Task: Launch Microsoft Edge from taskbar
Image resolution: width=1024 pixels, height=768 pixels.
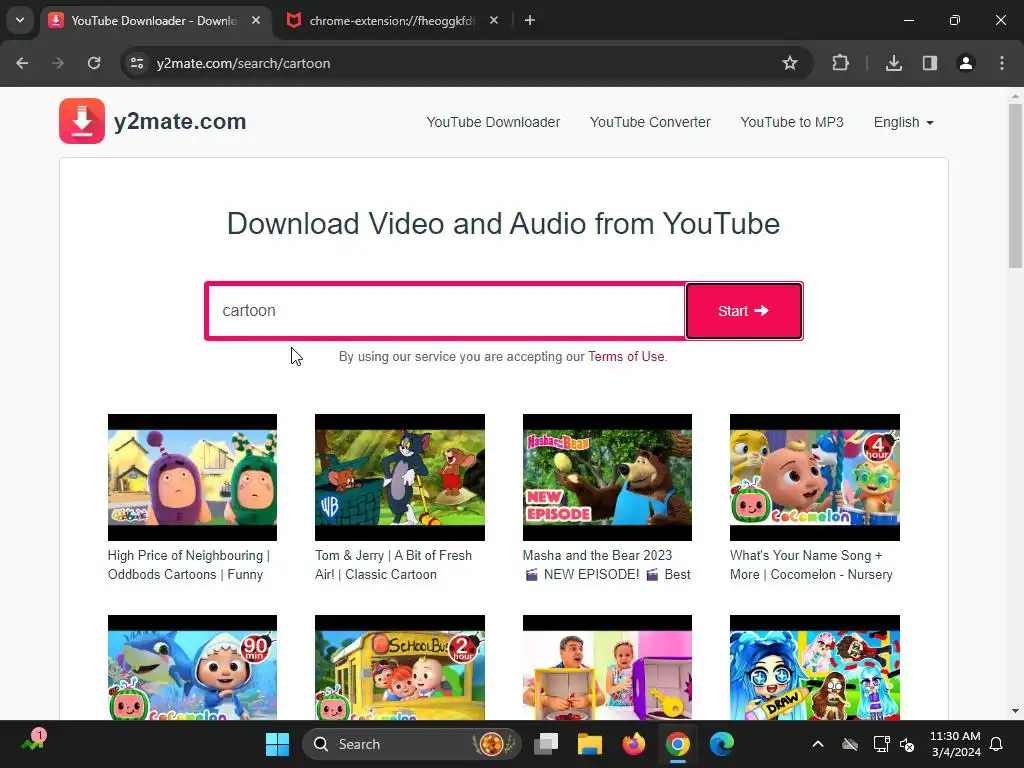Action: (722, 744)
